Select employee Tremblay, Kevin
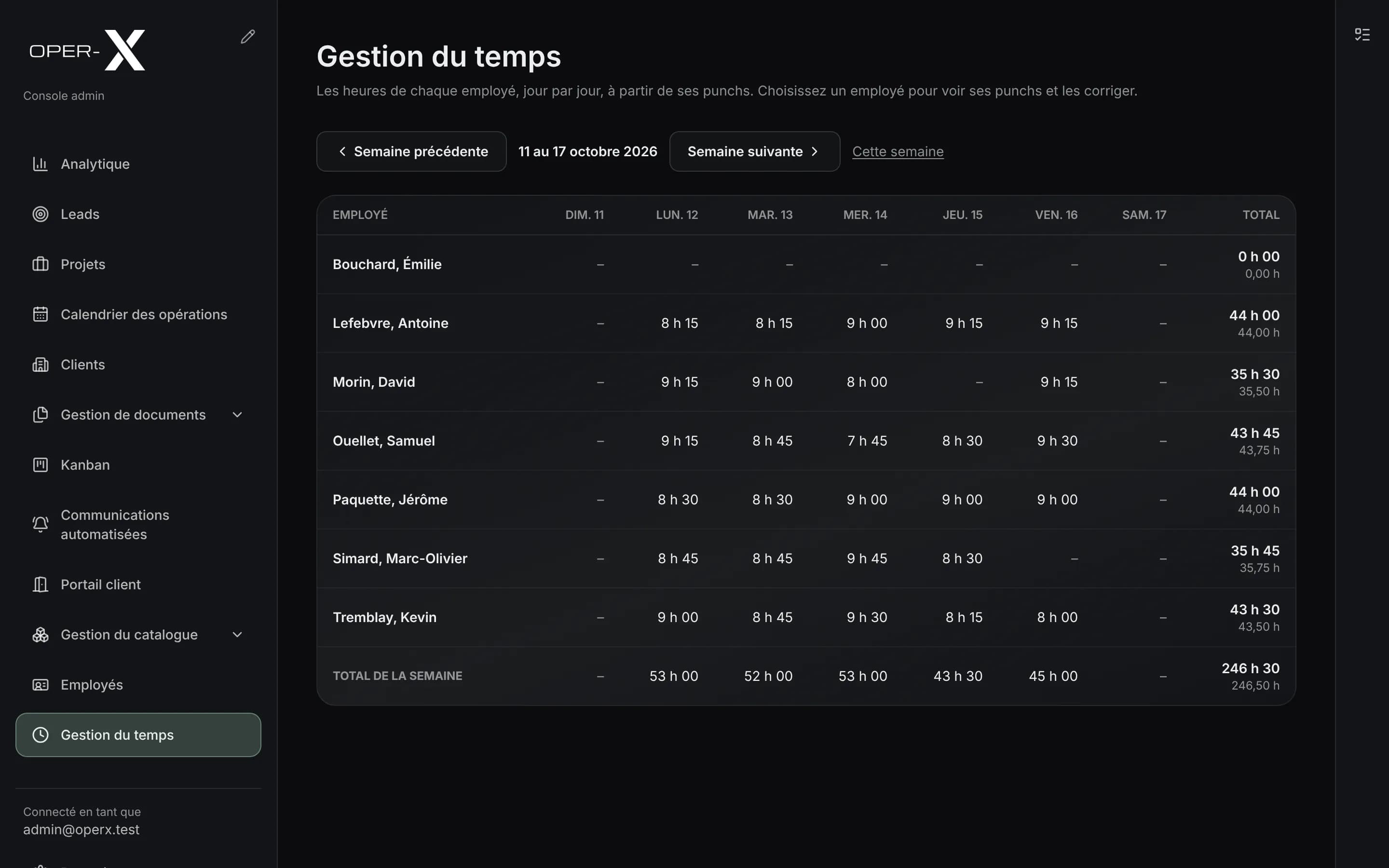This screenshot has height=868, width=1389. 384,617
